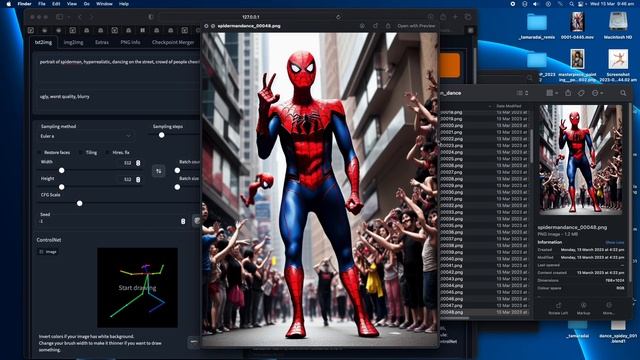The height and width of the screenshot is (360, 640).
Task: Open the Finder more actions dropdown
Action: 597,93
